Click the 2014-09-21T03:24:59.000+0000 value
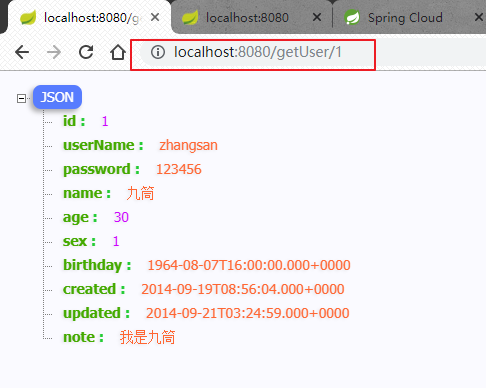 [x=248, y=313]
